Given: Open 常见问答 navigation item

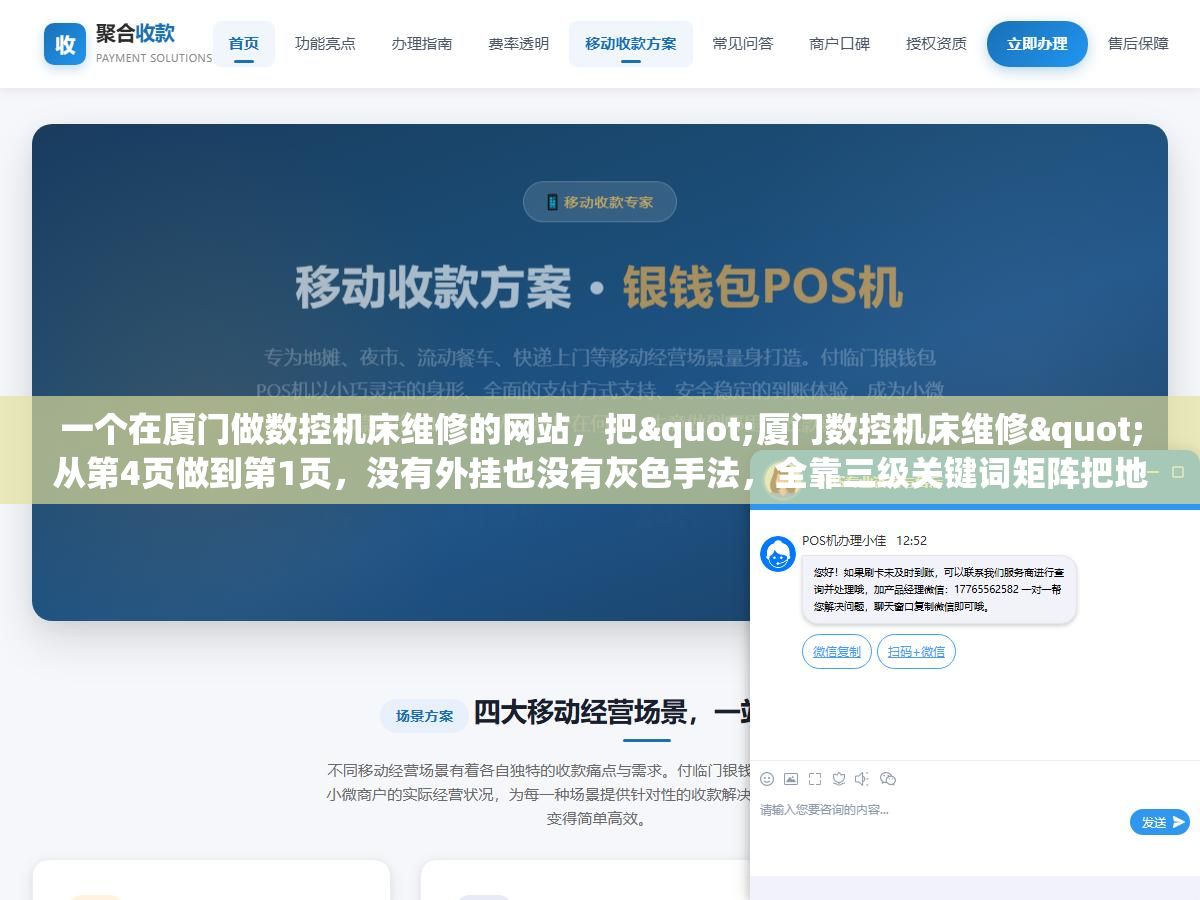Looking at the screenshot, I should coord(743,44).
